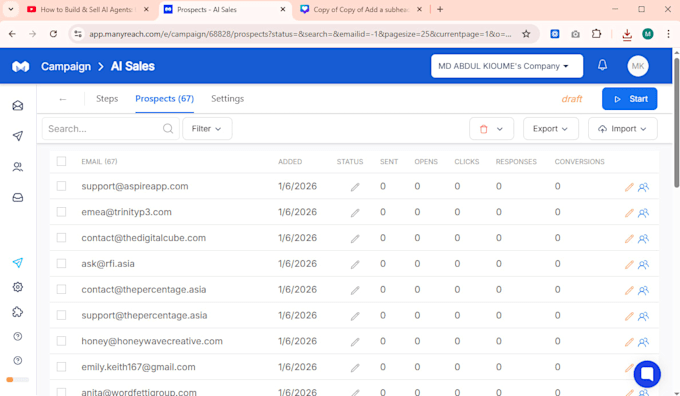Check the contact@thepercentage.asia row checkbox
This screenshot has height=396, width=680.
click(62, 289)
